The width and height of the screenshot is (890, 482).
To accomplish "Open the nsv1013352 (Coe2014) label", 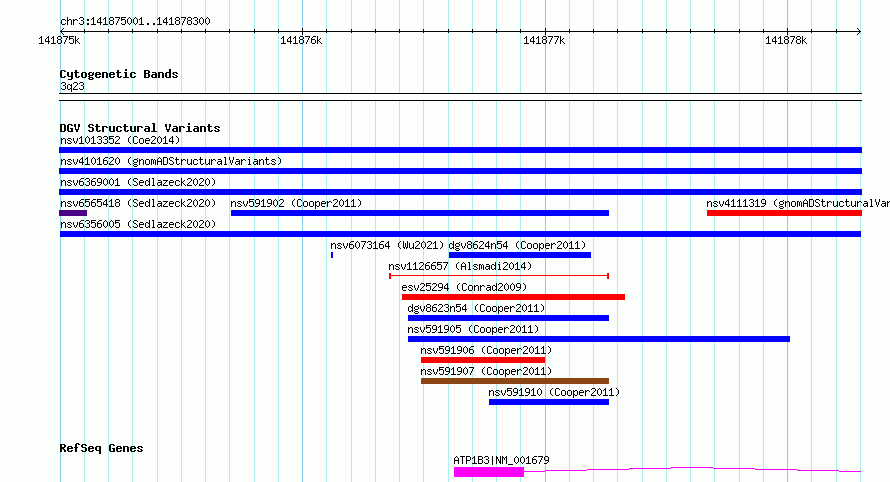I will point(120,140).
